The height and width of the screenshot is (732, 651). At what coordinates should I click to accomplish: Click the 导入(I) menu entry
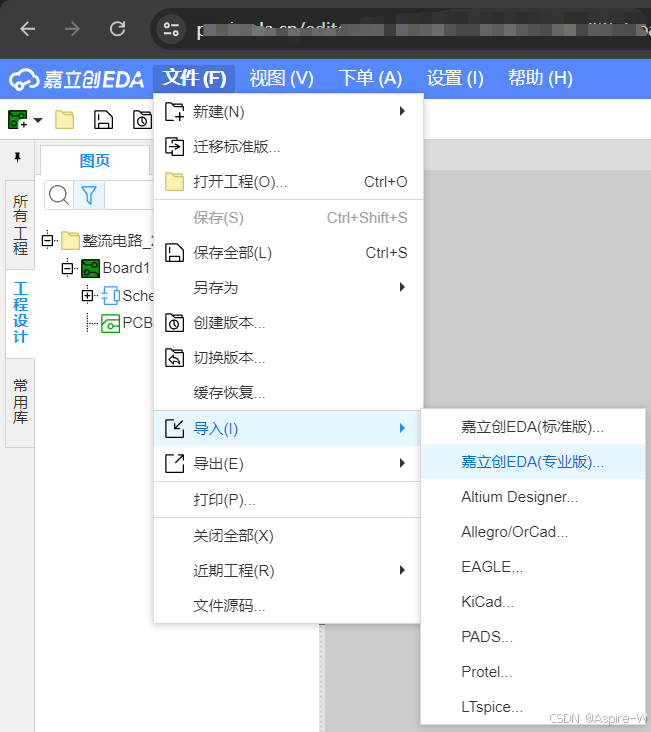coord(287,429)
